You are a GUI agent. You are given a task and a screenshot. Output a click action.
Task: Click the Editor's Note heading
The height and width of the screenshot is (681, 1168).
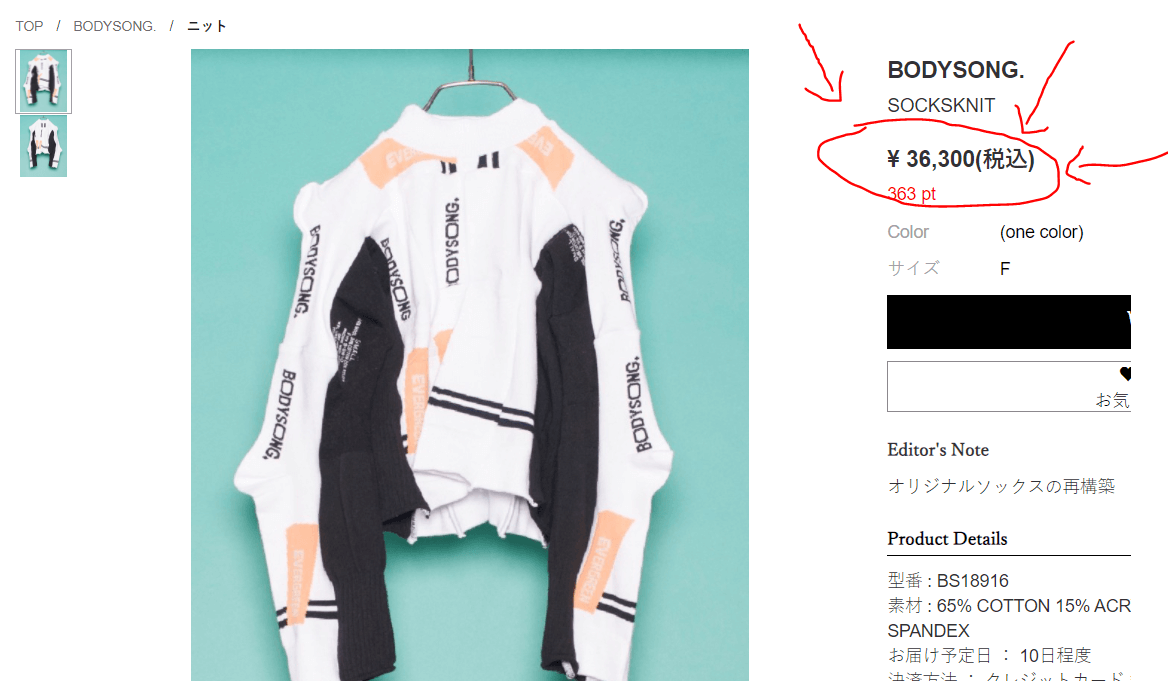coord(938,450)
